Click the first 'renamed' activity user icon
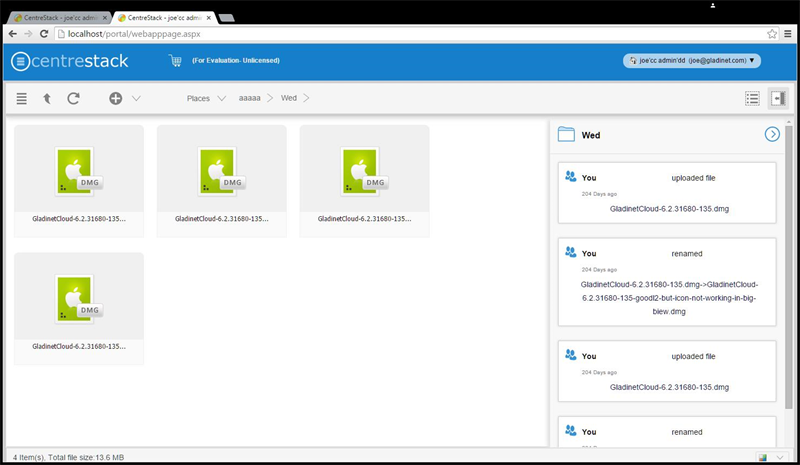 (x=570, y=252)
